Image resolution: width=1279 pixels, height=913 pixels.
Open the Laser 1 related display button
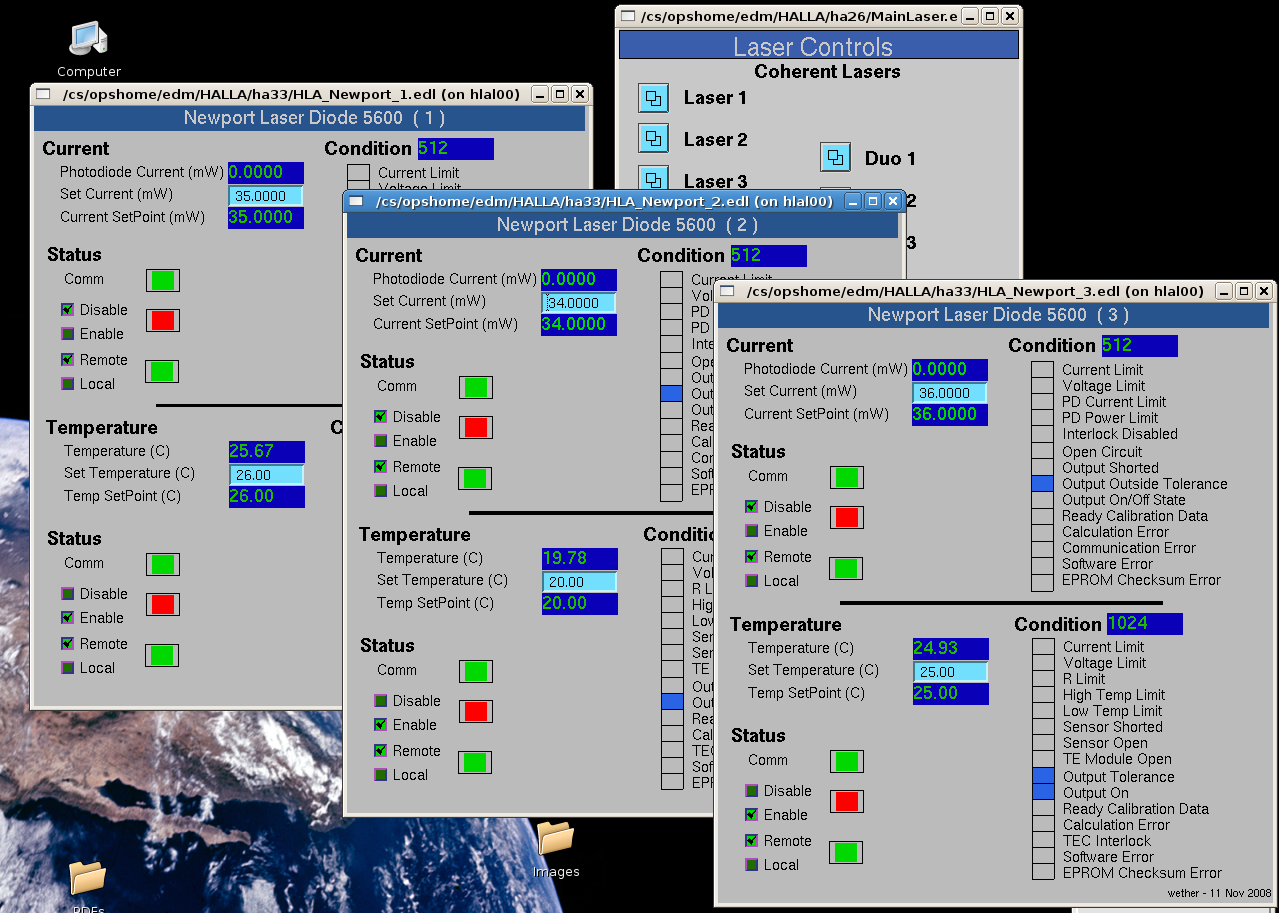click(653, 98)
